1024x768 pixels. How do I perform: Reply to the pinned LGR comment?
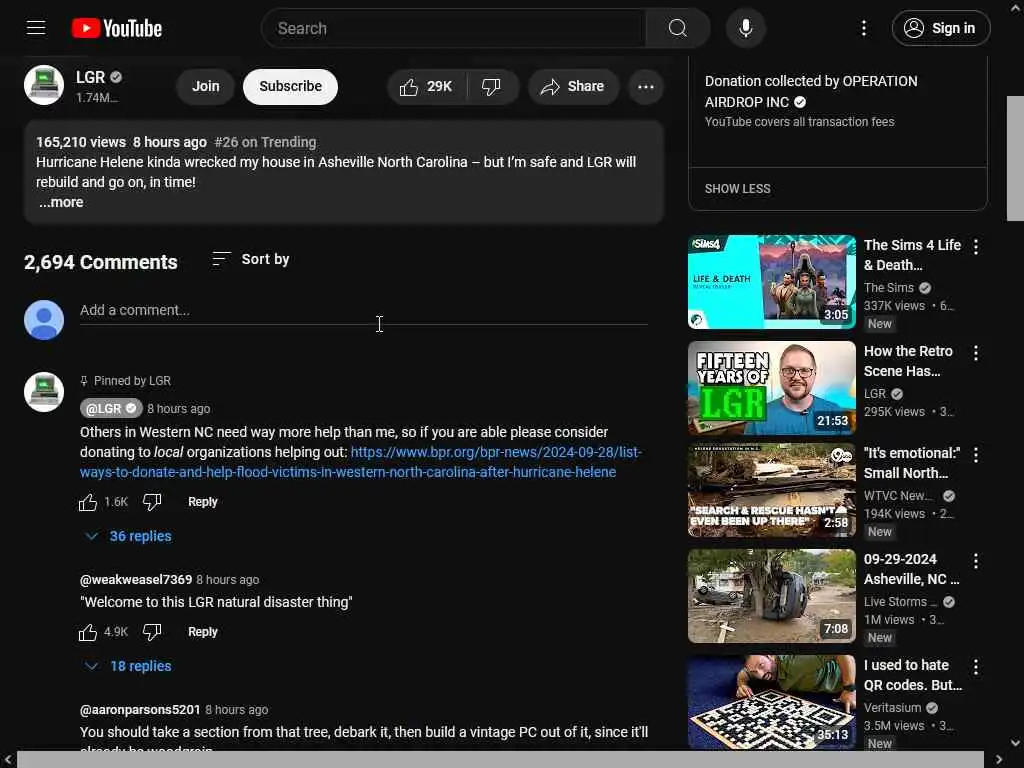point(202,502)
